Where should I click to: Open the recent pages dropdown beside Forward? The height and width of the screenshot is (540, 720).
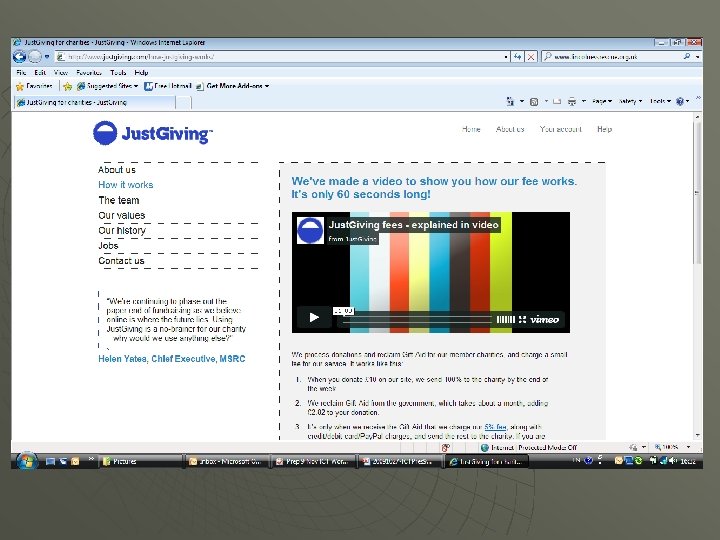(x=47, y=57)
